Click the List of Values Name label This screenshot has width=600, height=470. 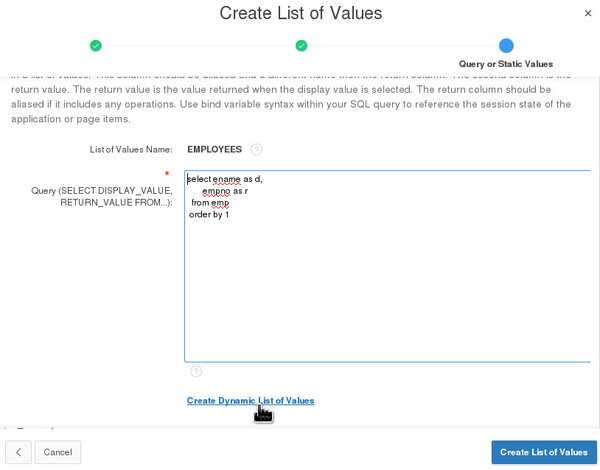coord(130,150)
